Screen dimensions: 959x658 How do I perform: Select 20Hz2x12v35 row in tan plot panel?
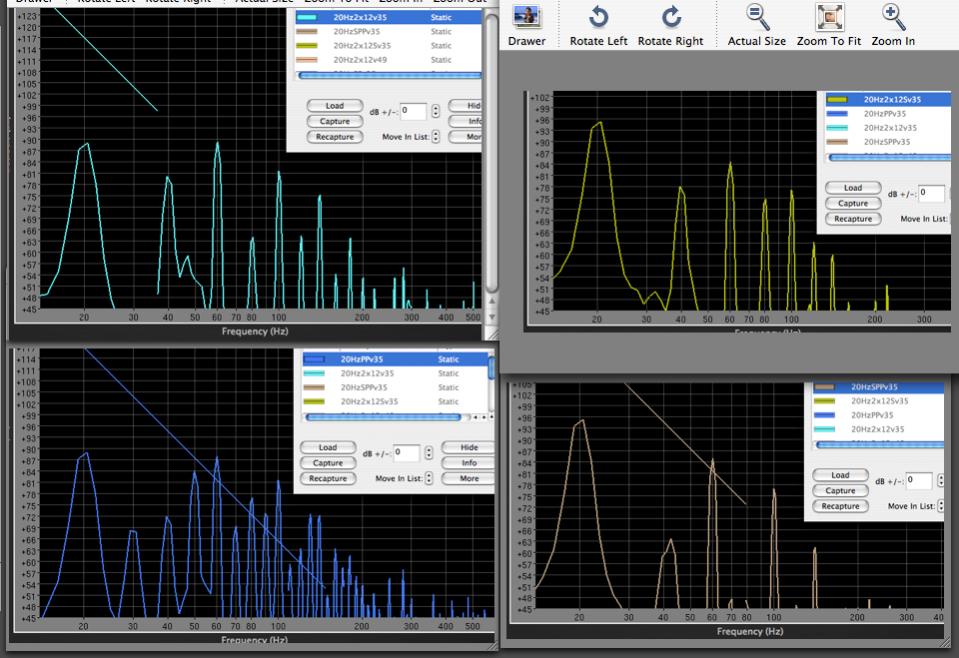pos(877,429)
